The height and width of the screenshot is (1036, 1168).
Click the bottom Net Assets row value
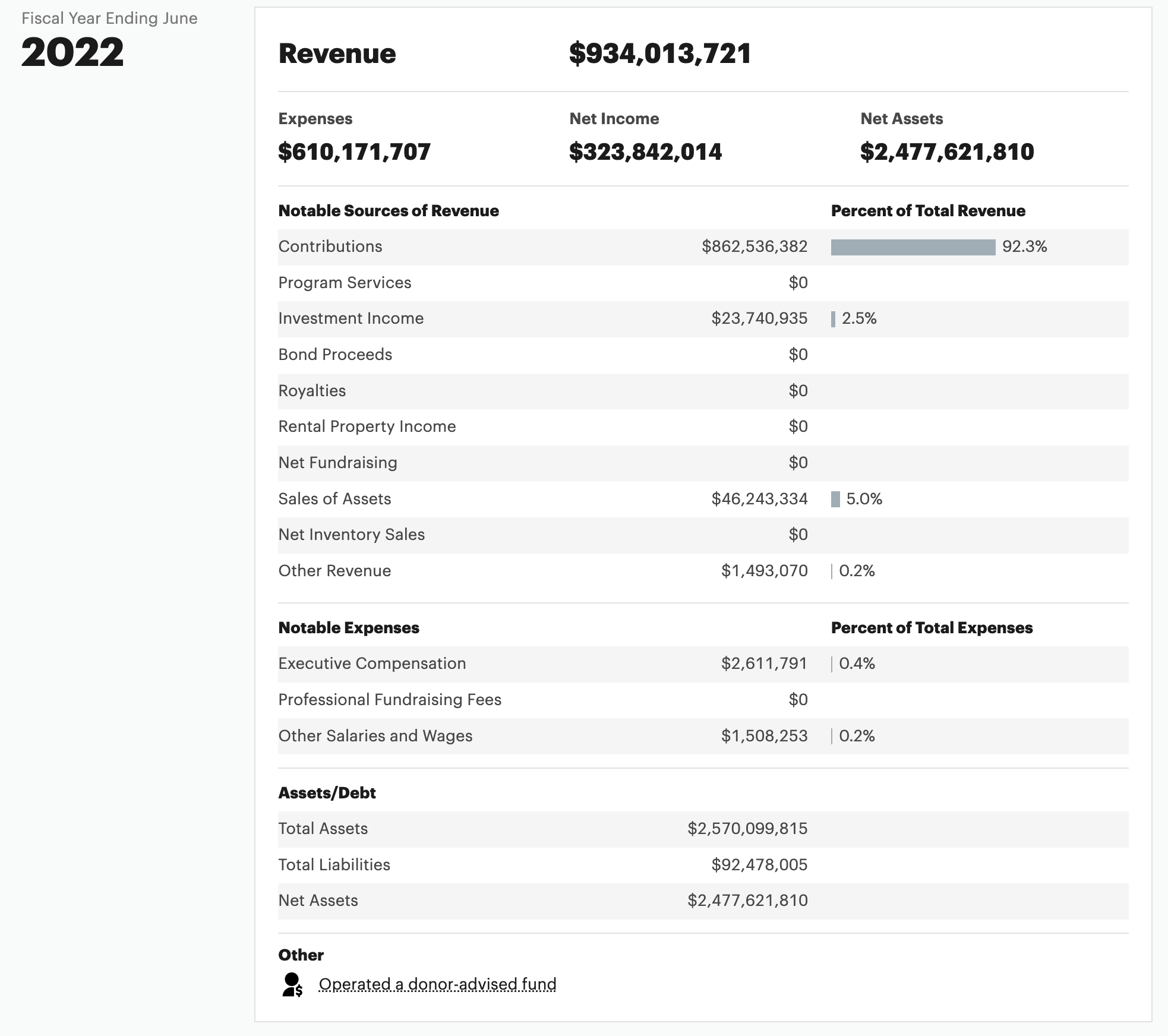[x=747, y=901]
